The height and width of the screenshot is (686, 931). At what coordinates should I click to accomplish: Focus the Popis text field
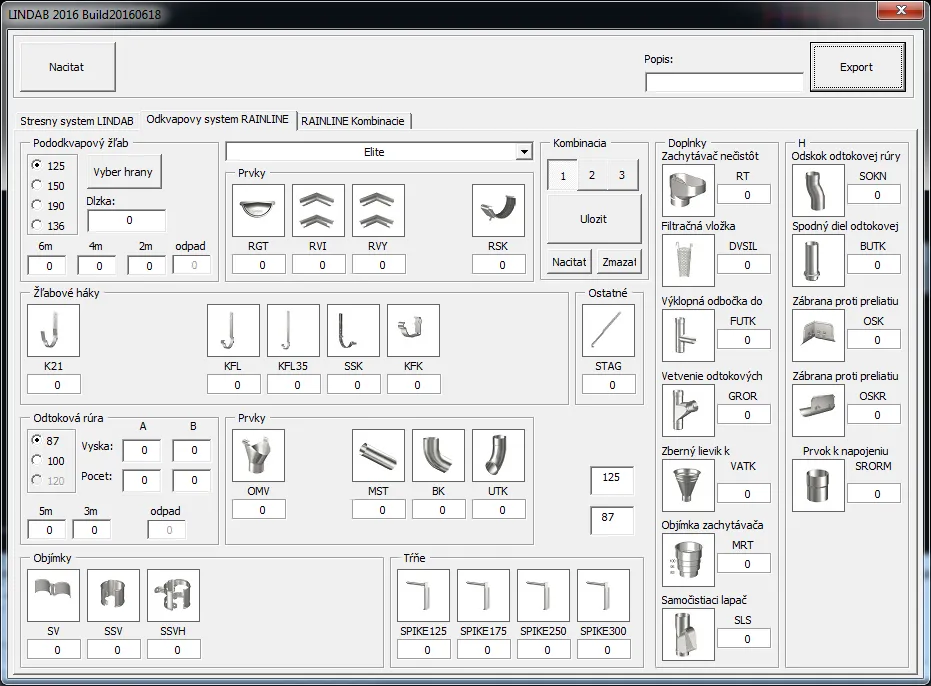coord(724,82)
